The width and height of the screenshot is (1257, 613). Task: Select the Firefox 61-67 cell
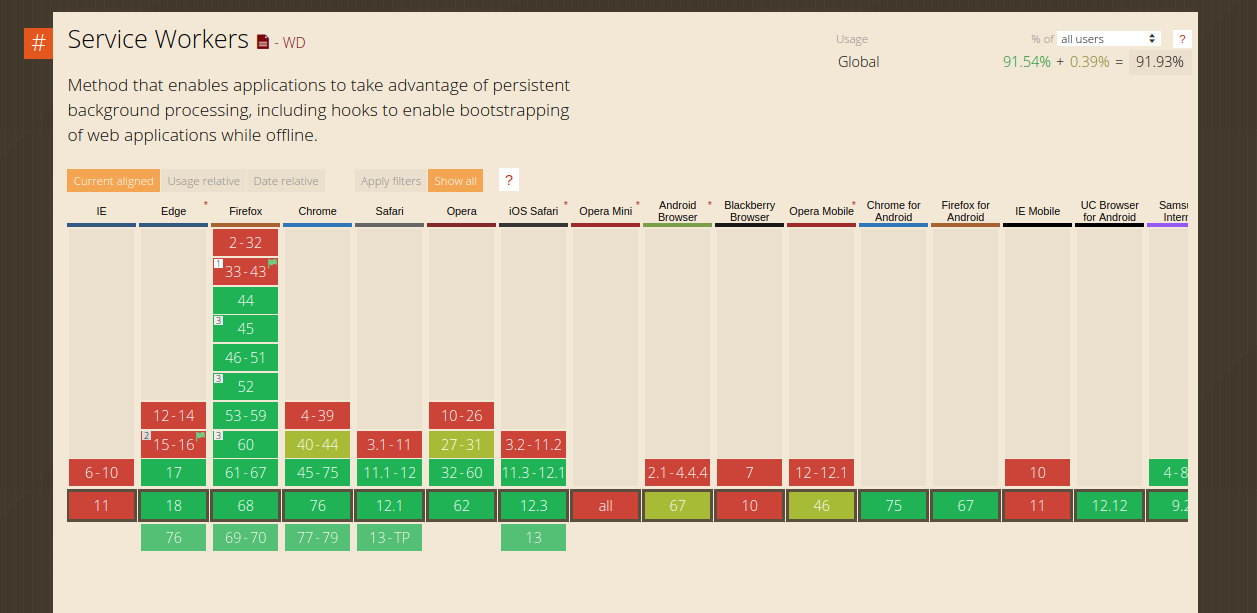[245, 473]
